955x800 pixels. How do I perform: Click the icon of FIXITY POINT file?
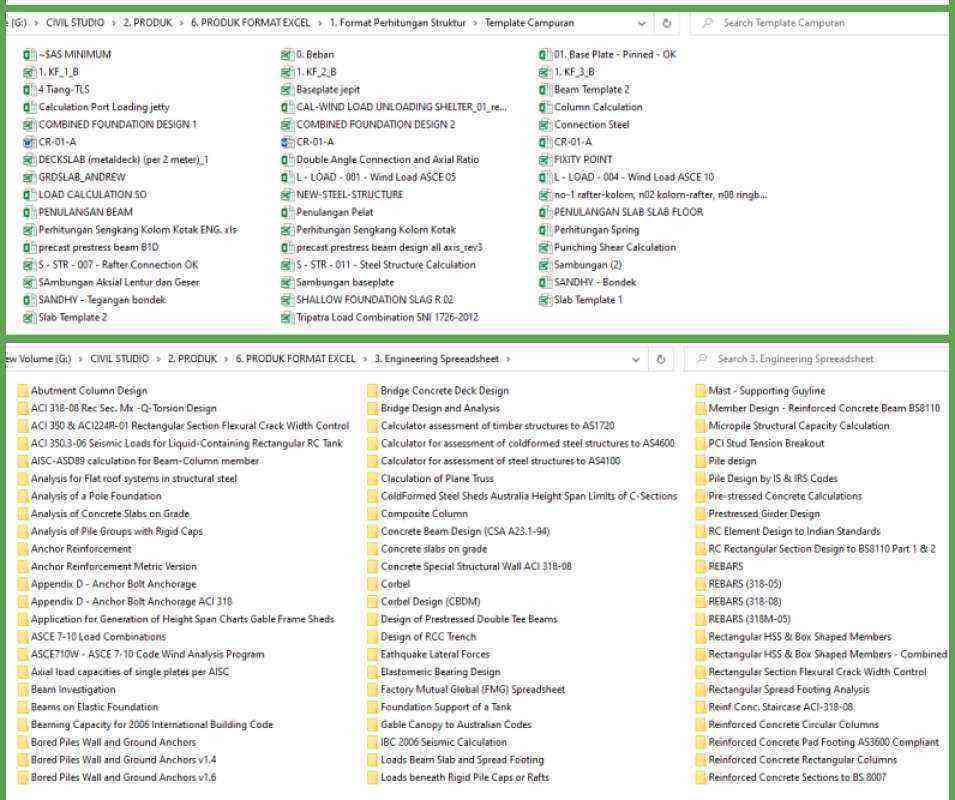544,160
